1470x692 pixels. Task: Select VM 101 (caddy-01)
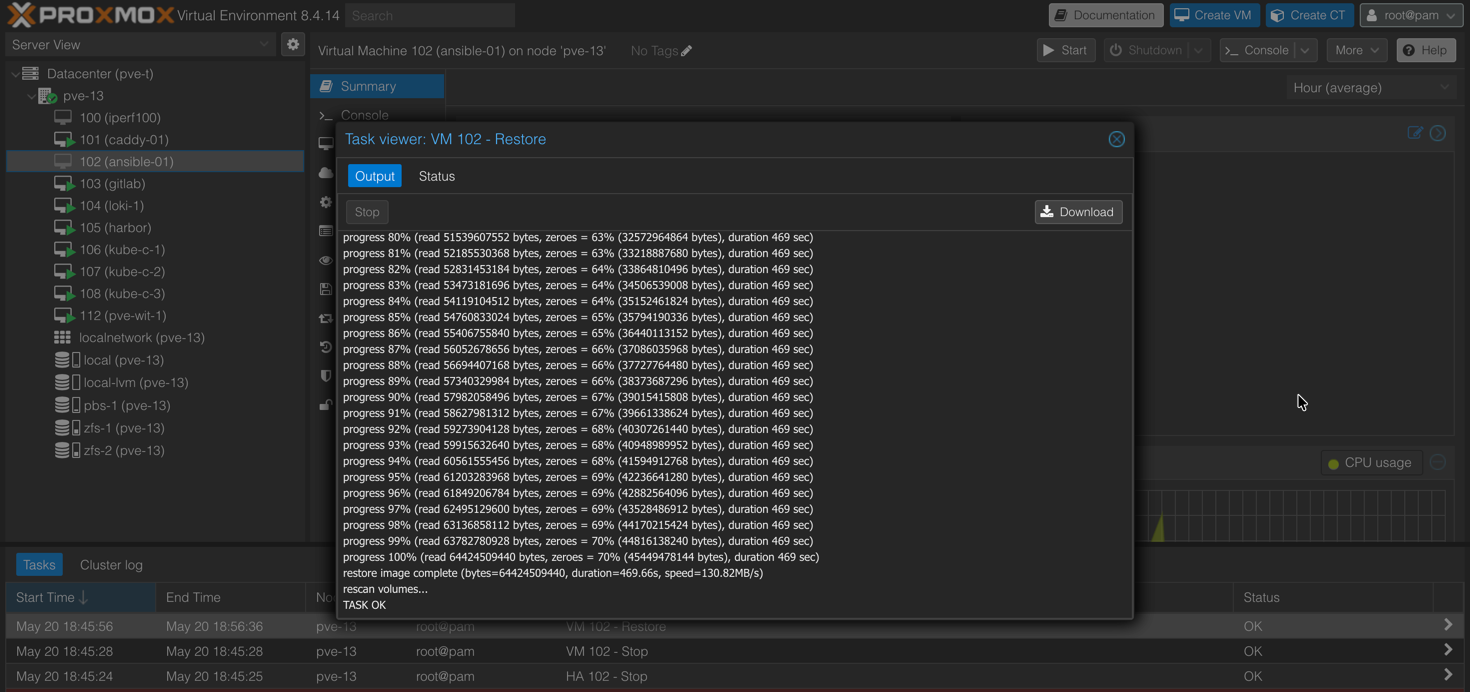coord(124,140)
